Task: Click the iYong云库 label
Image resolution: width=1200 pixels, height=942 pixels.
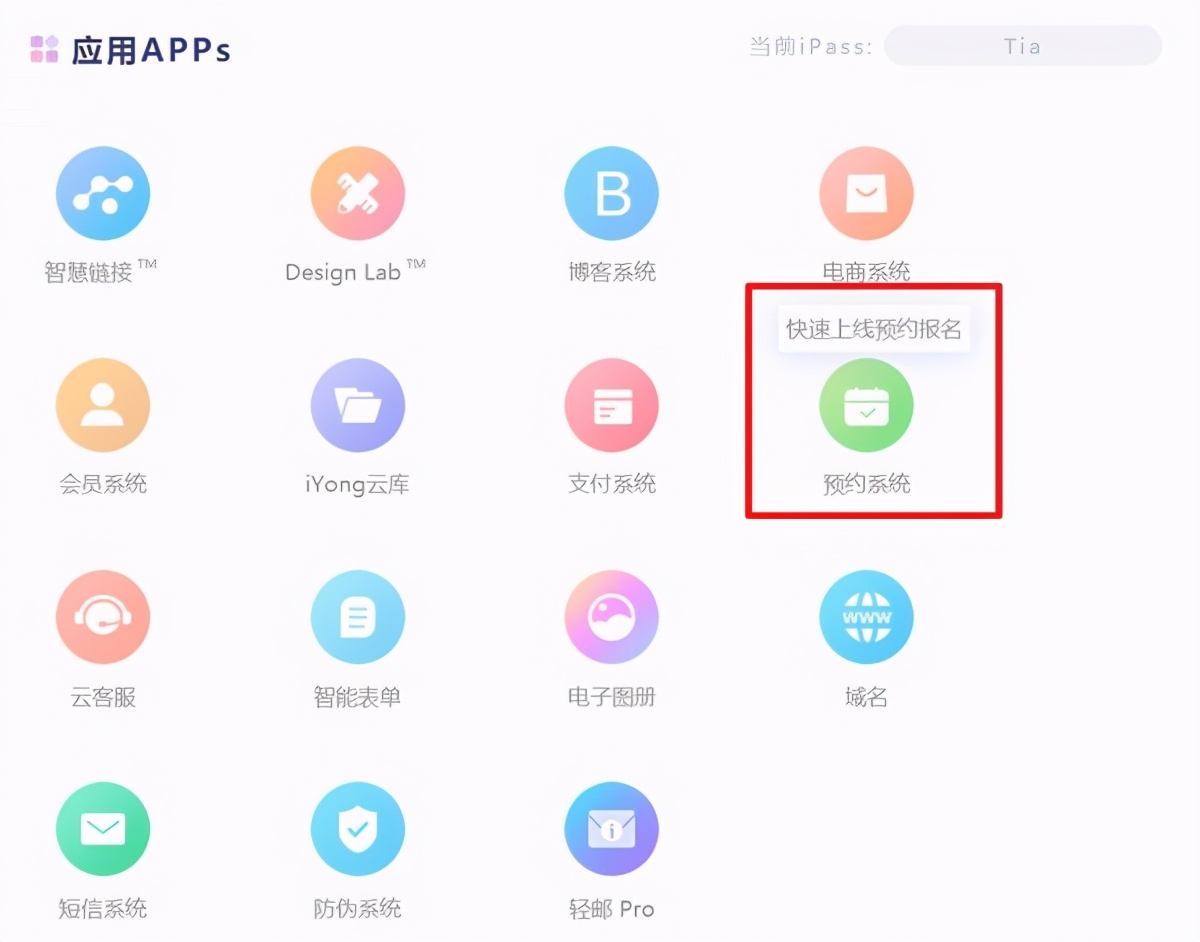Action: click(357, 485)
